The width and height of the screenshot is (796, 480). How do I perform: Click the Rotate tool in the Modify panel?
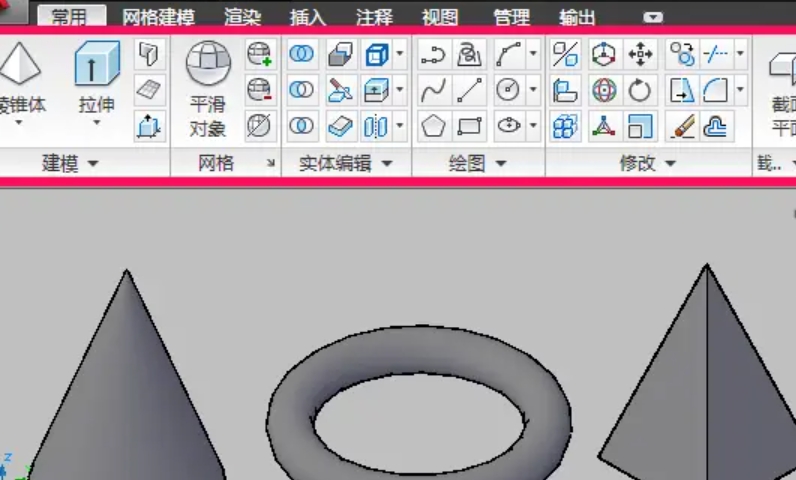[640, 90]
